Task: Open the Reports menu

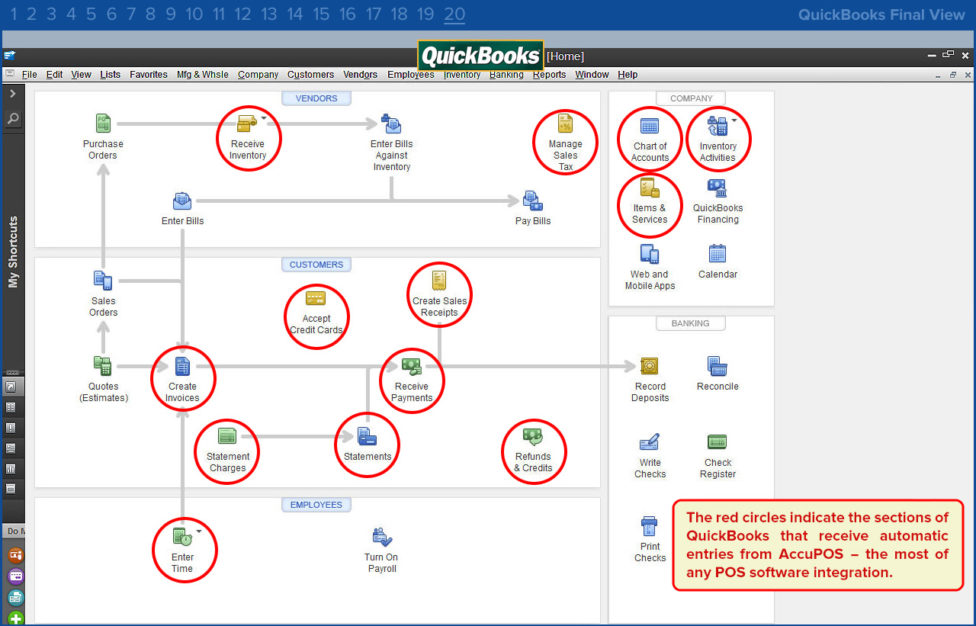Action: (x=549, y=75)
